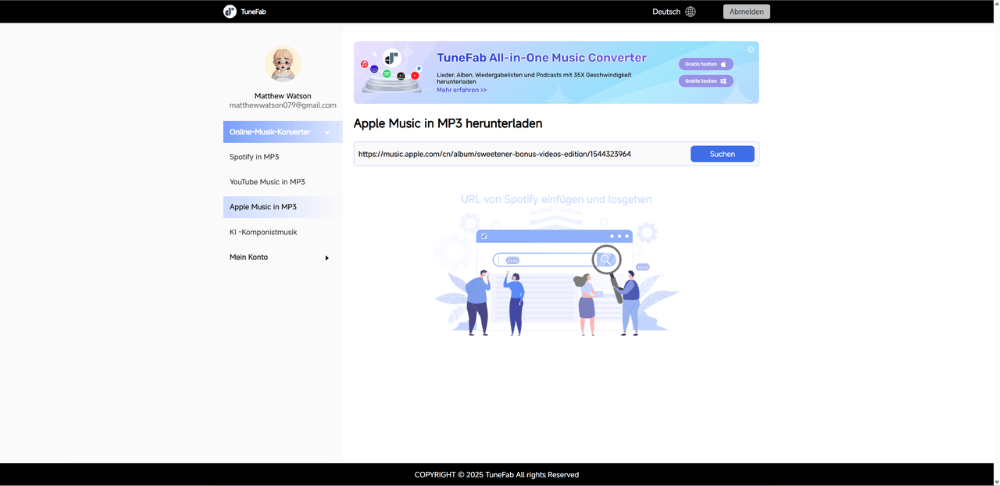Viewport: 1000px width, 486px height.
Task: Click the Apple Music URL input field
Action: (x=522, y=154)
